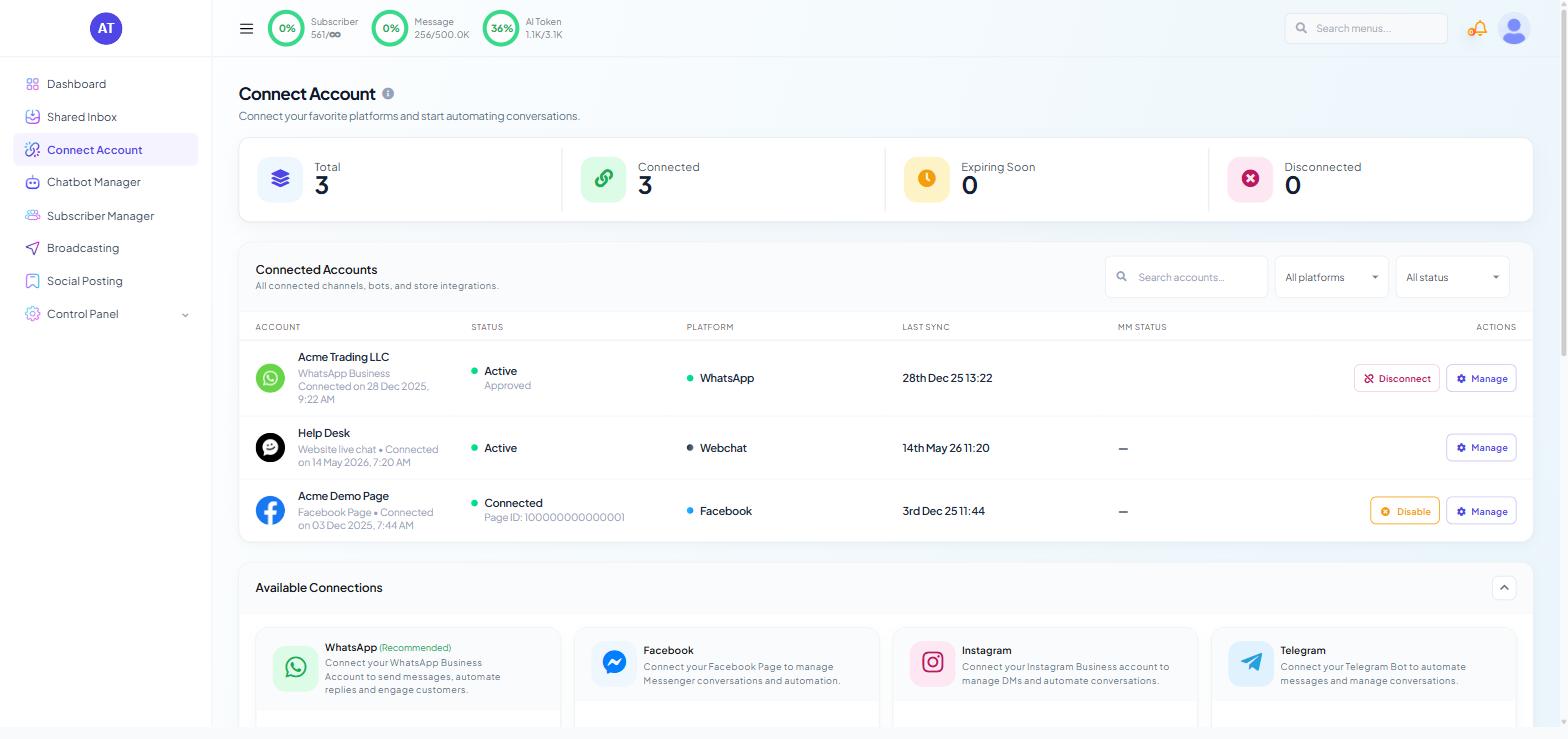The height and width of the screenshot is (739, 1568).
Task: Open Shared Inbox in sidebar
Action: pyautogui.click(x=106, y=117)
